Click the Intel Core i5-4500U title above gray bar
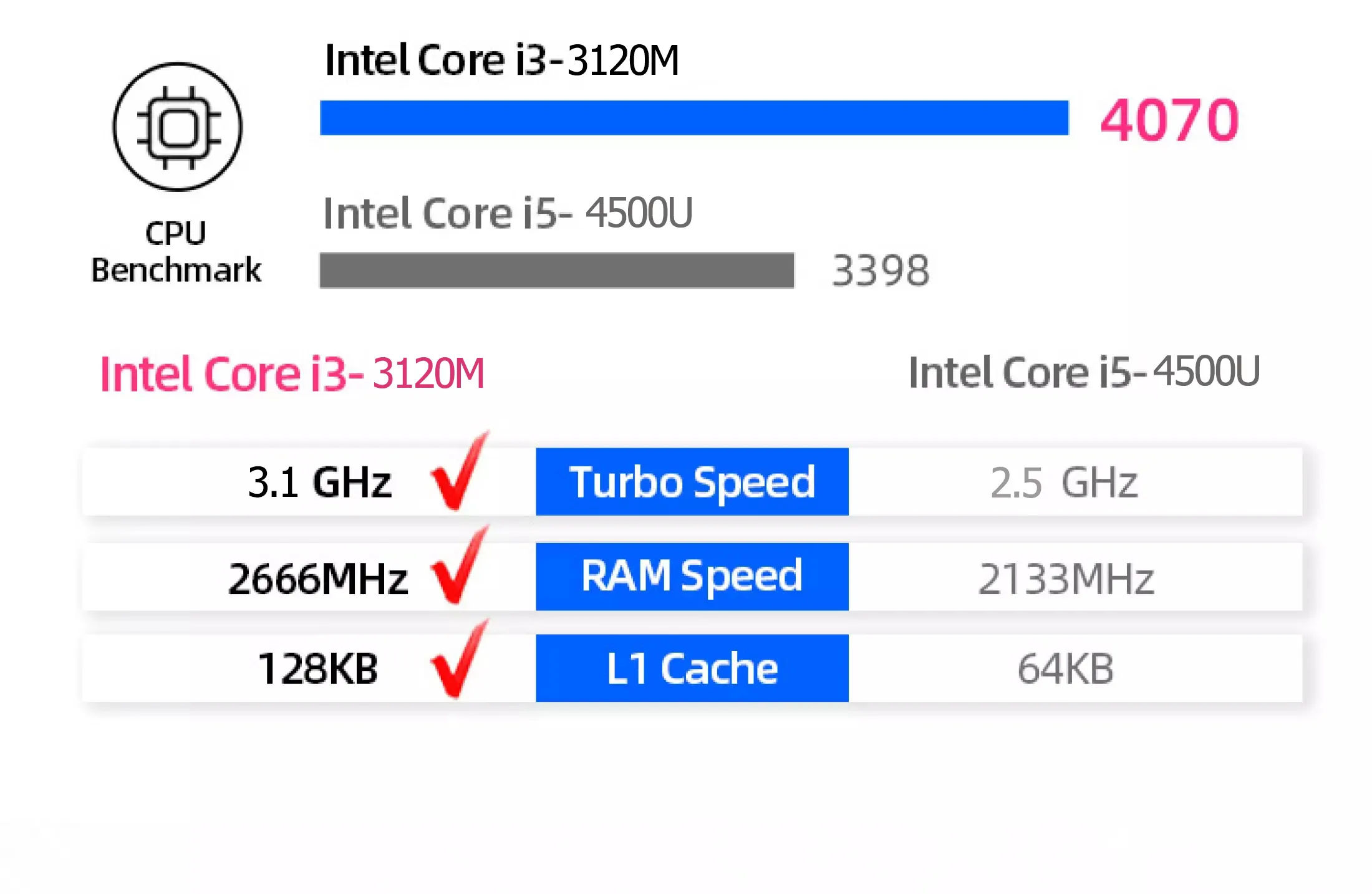 click(508, 213)
